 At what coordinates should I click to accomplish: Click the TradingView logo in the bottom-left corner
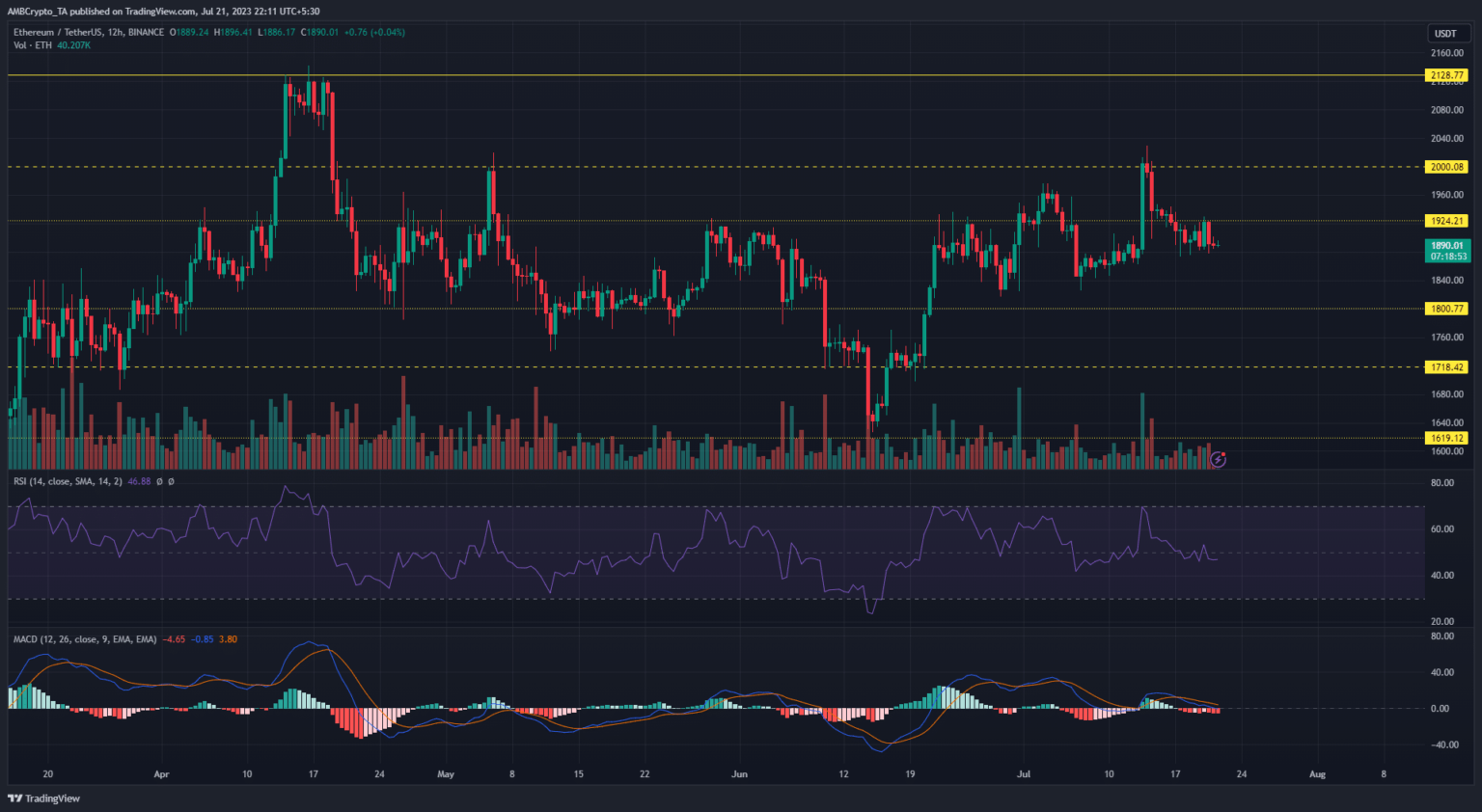pyautogui.click(x=41, y=798)
